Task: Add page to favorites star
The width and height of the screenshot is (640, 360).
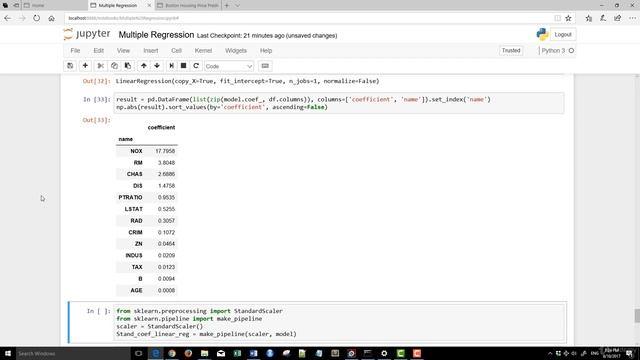Action: [568, 18]
